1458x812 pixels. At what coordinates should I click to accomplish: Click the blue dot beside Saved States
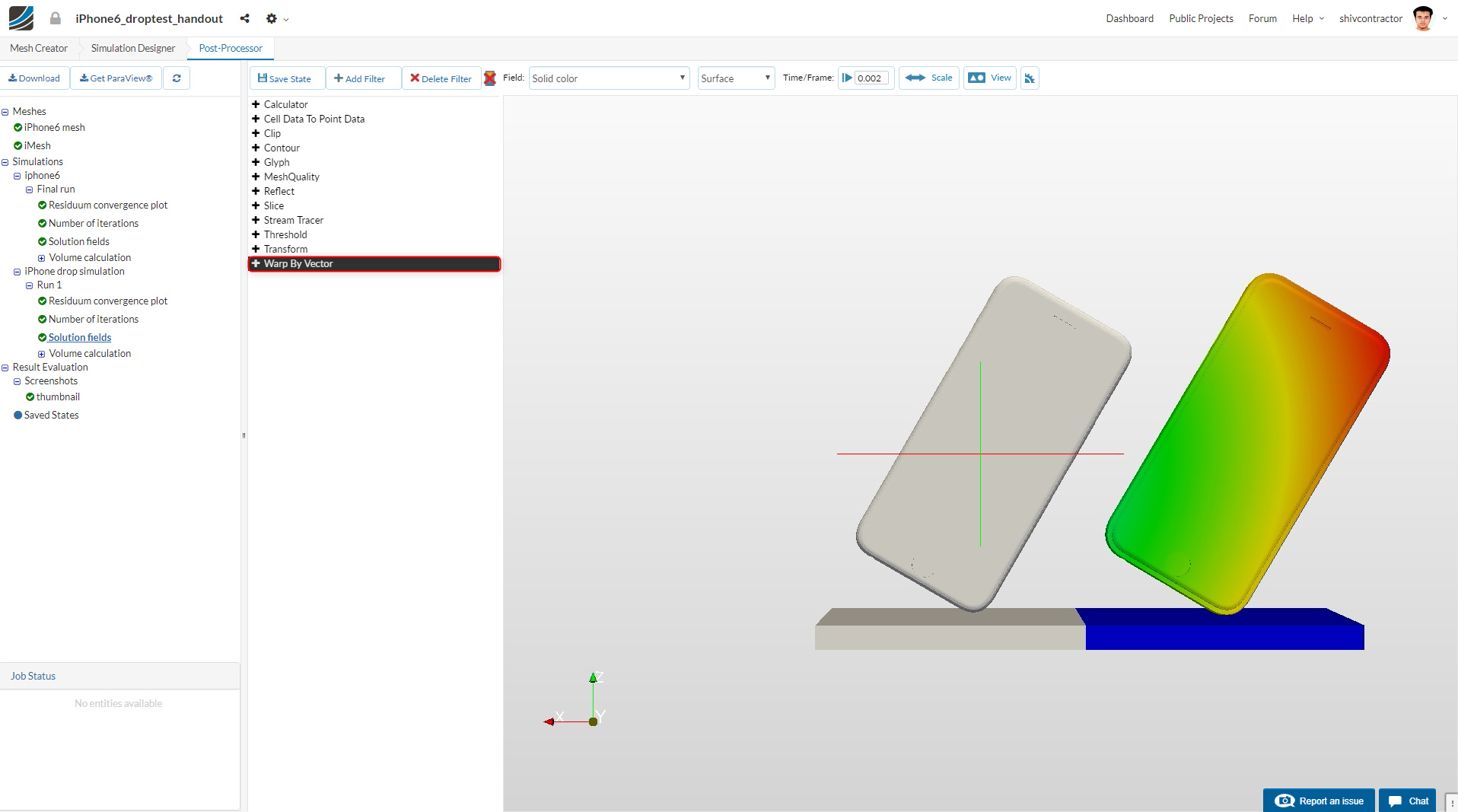pyautogui.click(x=18, y=416)
